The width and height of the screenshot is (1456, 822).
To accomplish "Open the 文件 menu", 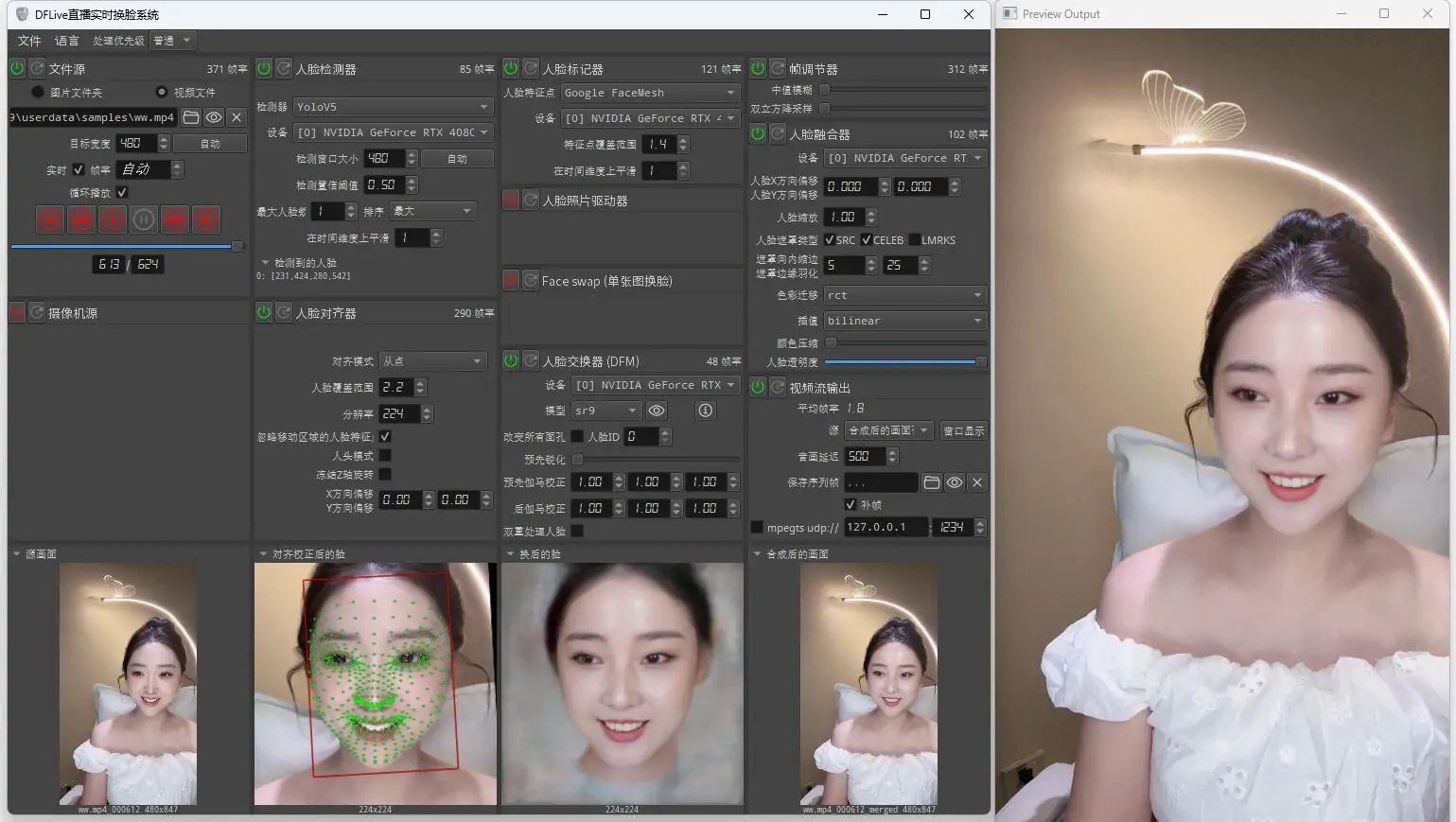I will 29,41.
